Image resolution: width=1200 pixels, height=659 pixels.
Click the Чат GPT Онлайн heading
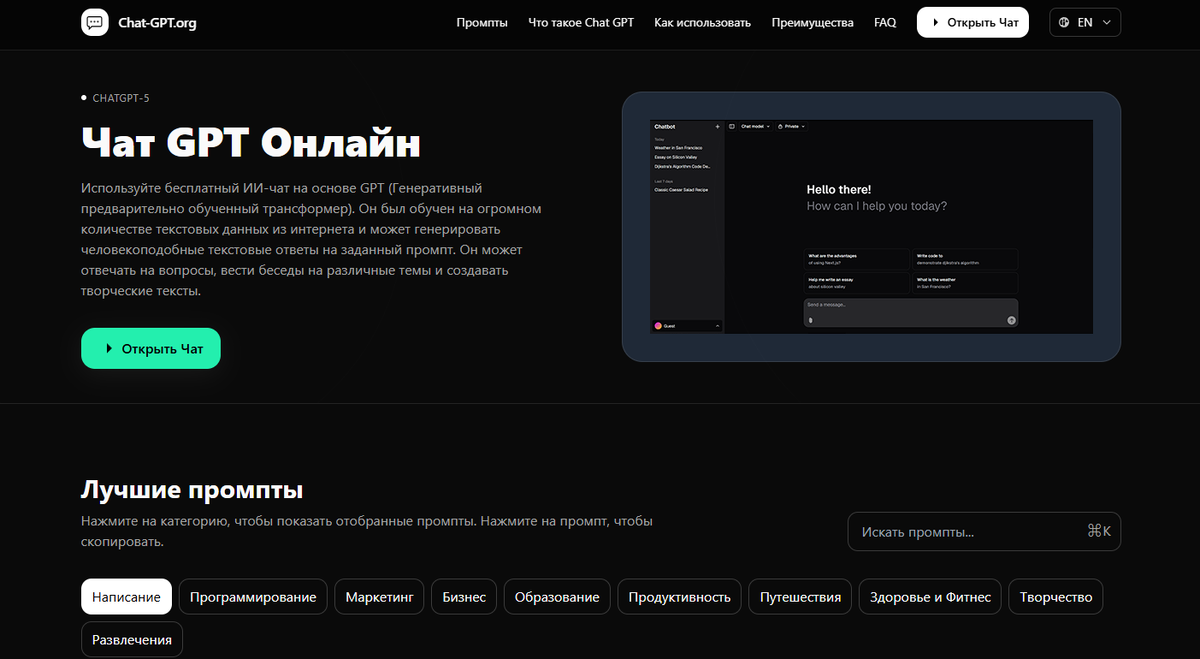[x=250, y=142]
